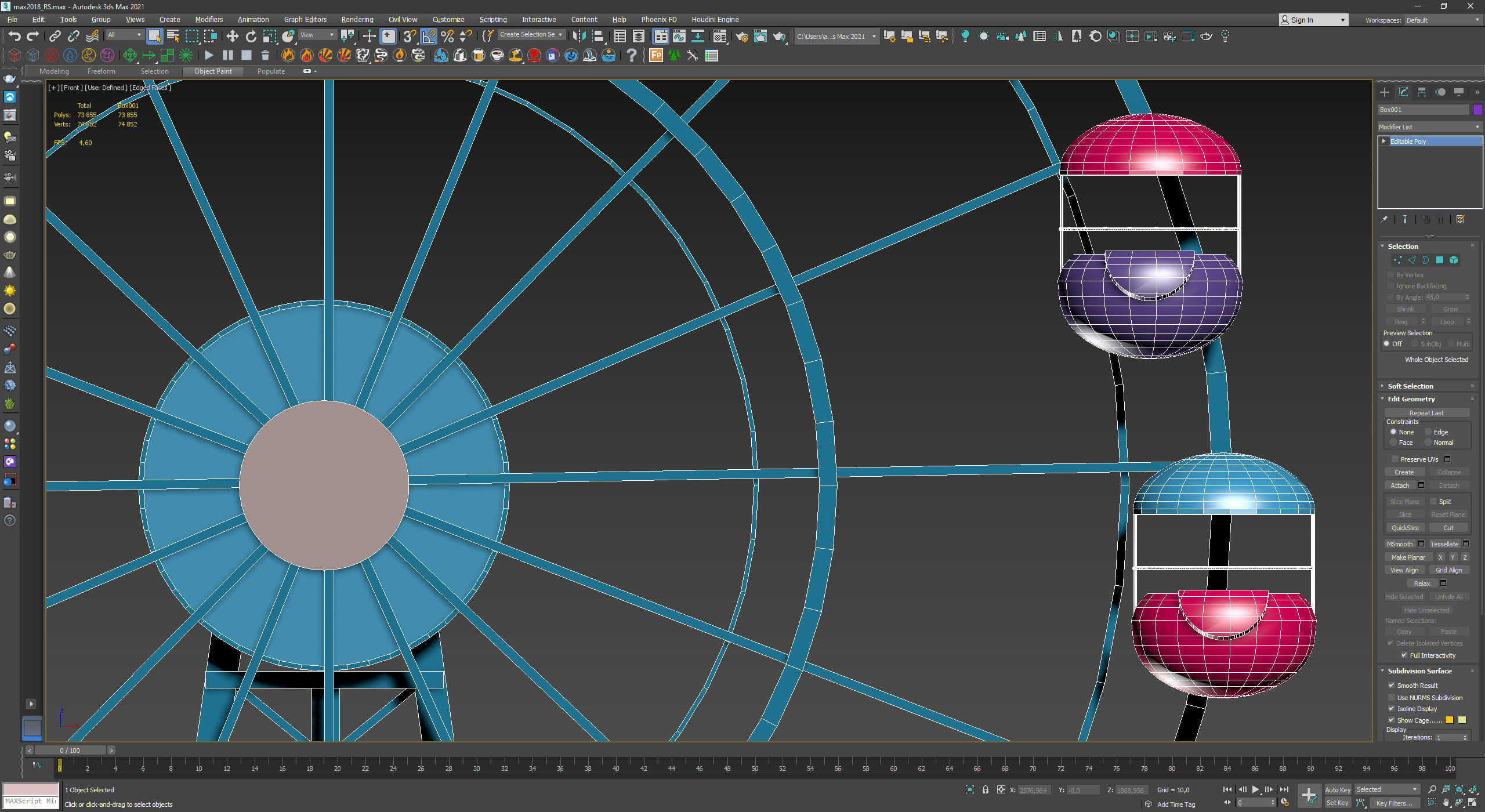This screenshot has height=812, width=1485.
Task: Choose the Edge constraint radio button
Action: 1429,432
